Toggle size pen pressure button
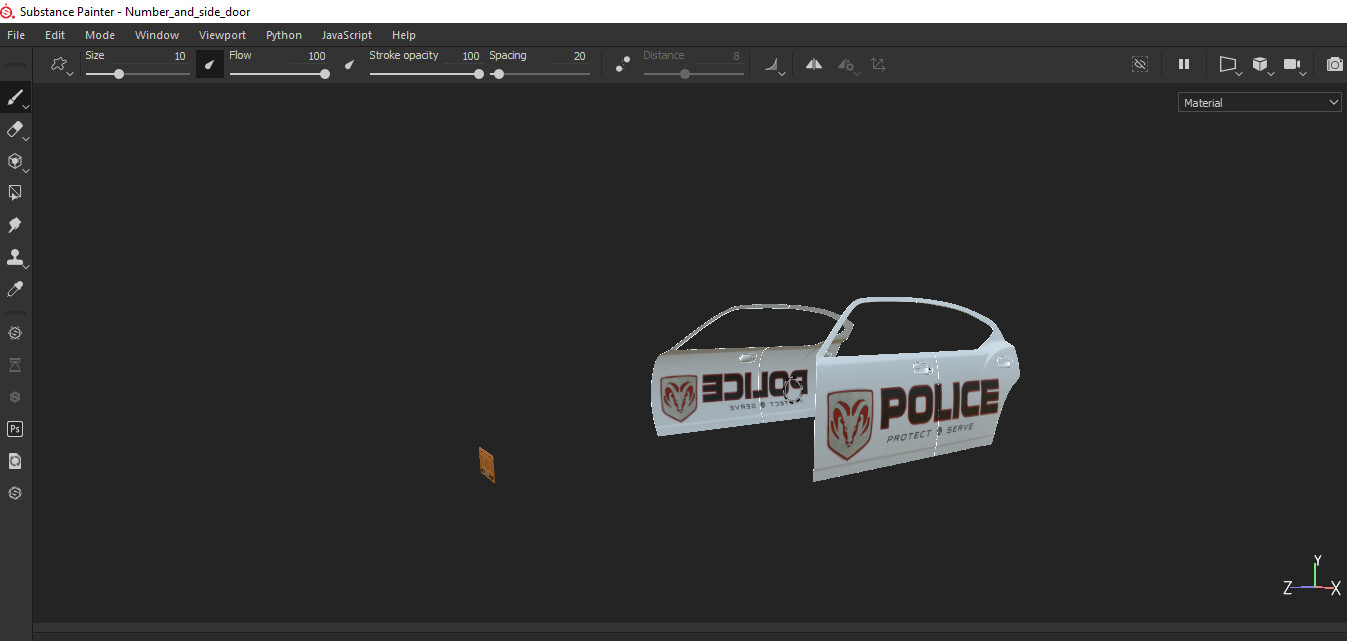1347x641 pixels. point(209,65)
